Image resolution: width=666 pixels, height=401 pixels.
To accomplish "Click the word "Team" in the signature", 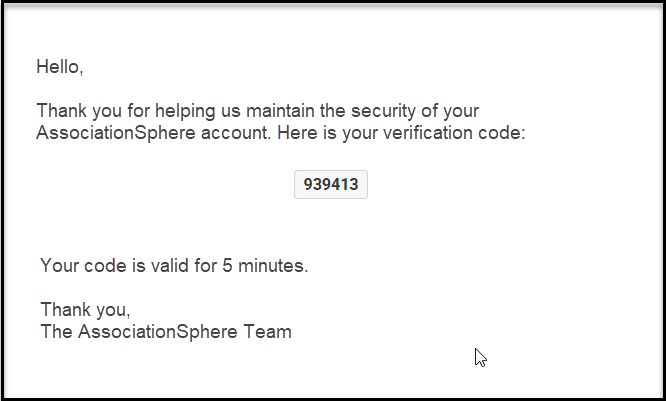I will (x=268, y=332).
